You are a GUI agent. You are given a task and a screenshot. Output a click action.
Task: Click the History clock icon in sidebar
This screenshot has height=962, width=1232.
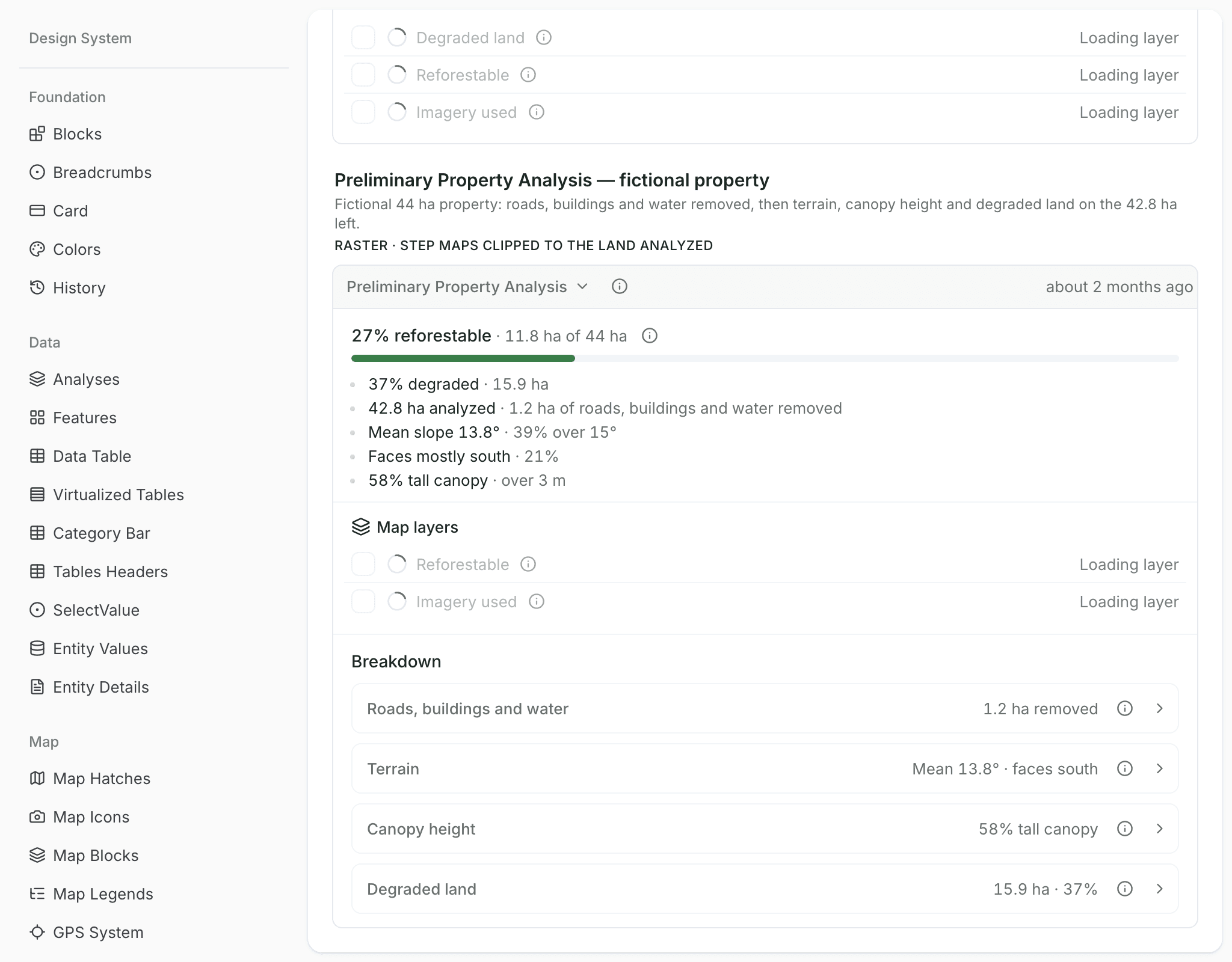click(x=37, y=288)
